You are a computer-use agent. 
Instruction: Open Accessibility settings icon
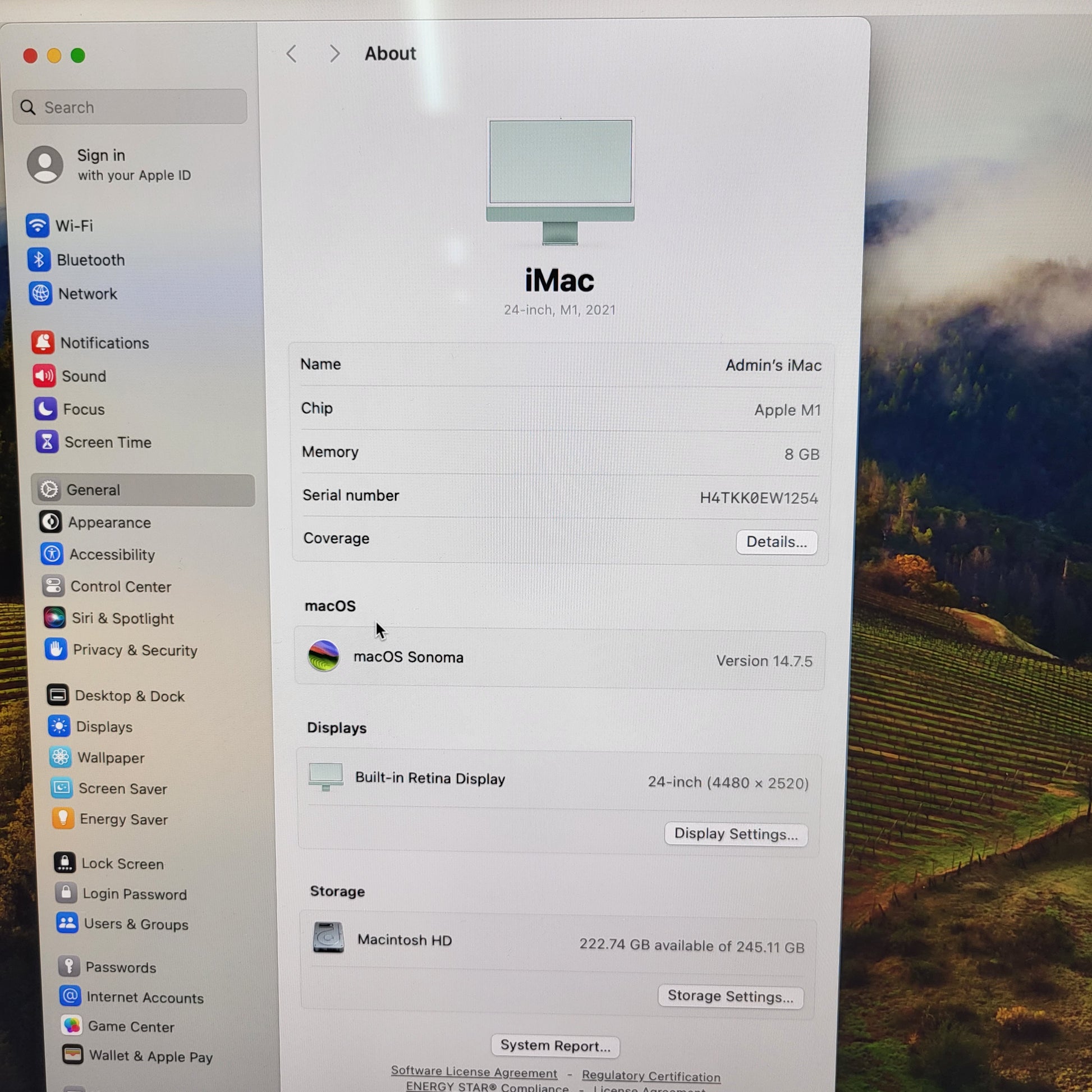click(52, 554)
